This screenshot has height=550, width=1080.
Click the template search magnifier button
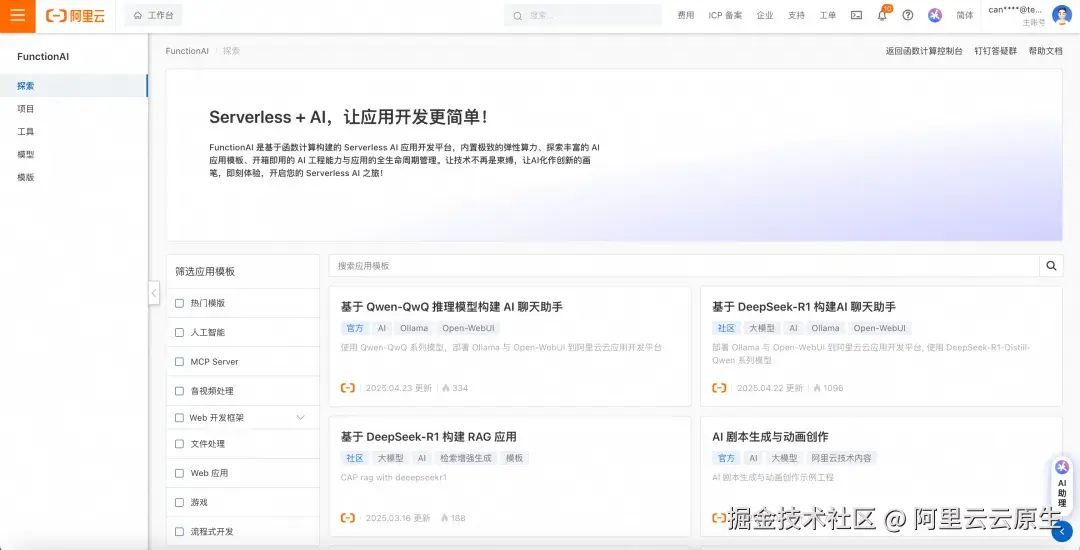[x=1051, y=266]
